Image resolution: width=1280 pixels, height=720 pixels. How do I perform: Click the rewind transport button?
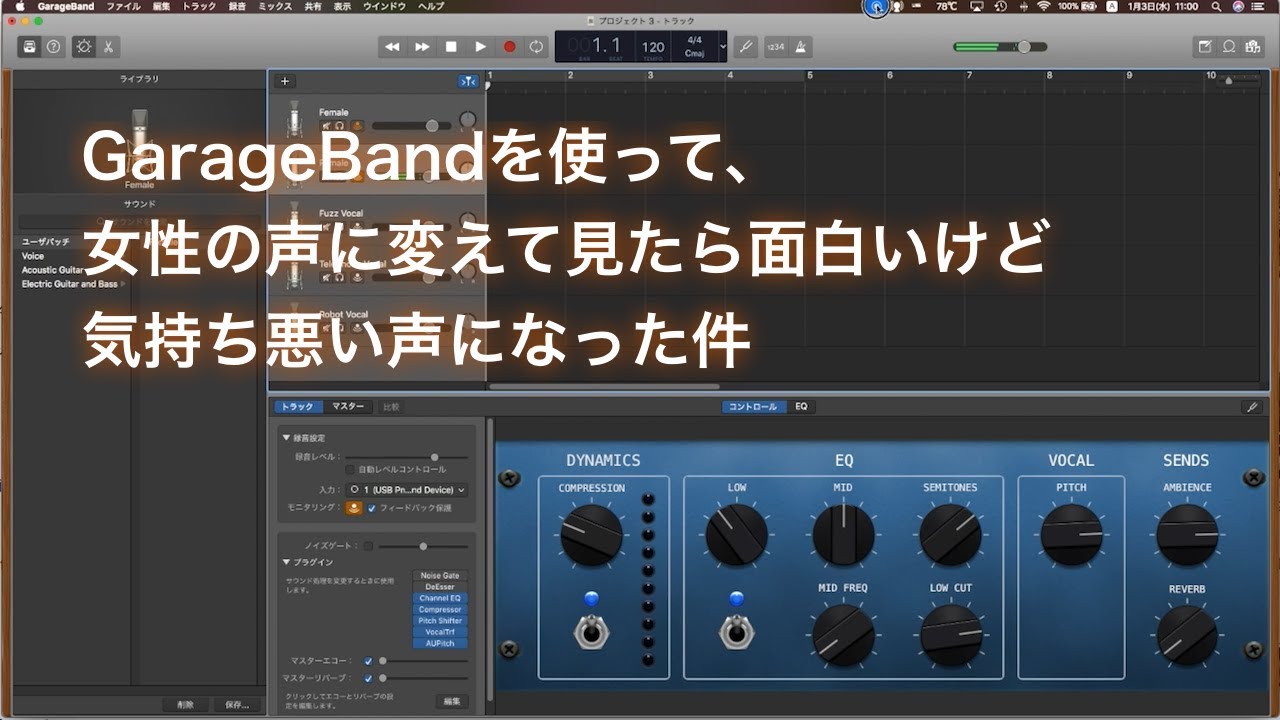pos(393,46)
